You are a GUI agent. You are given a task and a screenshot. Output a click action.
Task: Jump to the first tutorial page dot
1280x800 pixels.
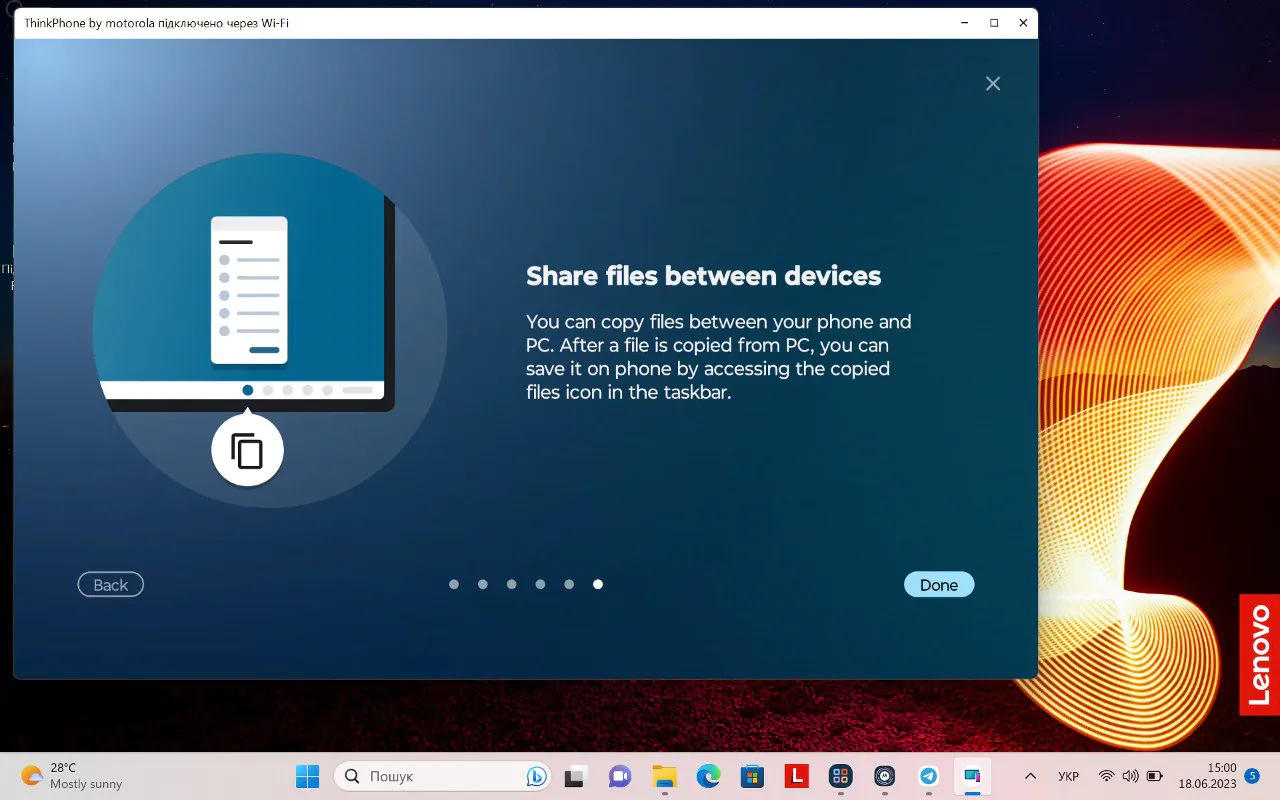click(454, 584)
